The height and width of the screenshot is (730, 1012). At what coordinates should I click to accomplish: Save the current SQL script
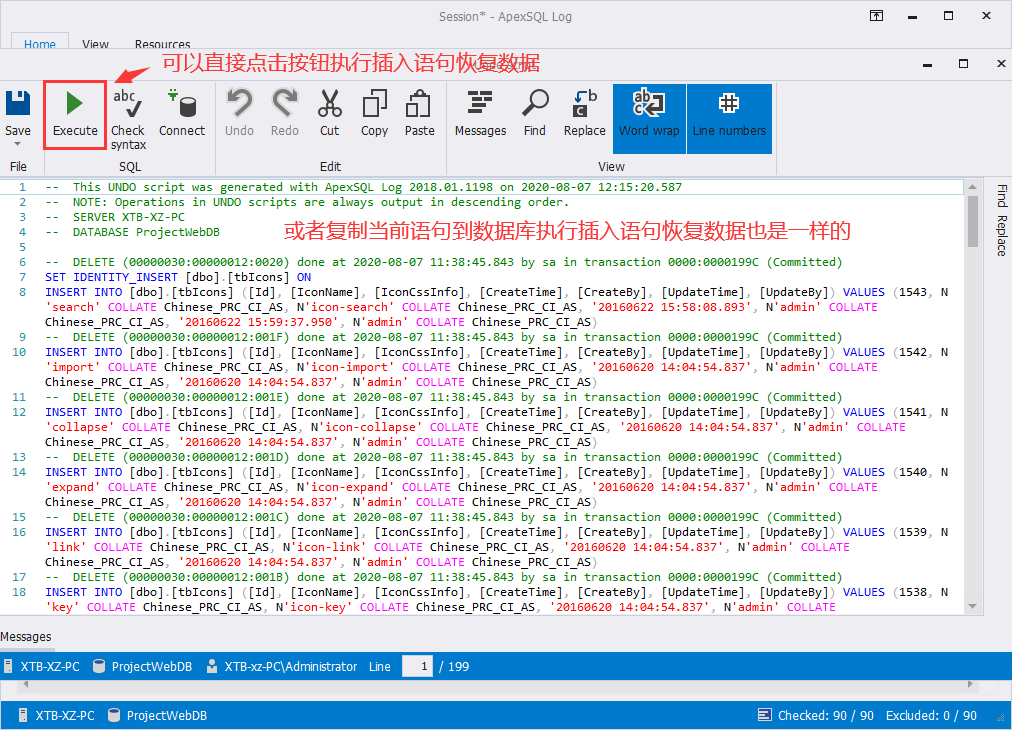click(x=18, y=110)
